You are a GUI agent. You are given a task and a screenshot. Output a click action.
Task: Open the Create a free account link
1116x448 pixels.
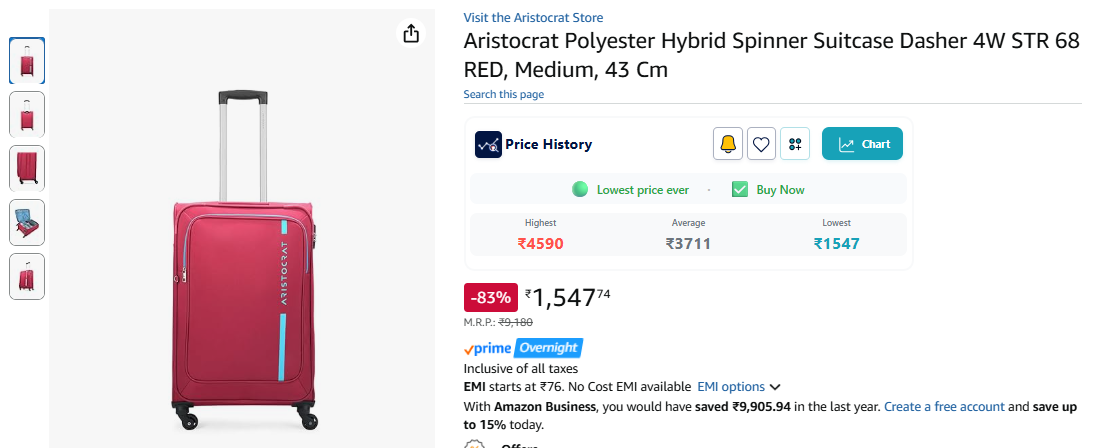(943, 407)
